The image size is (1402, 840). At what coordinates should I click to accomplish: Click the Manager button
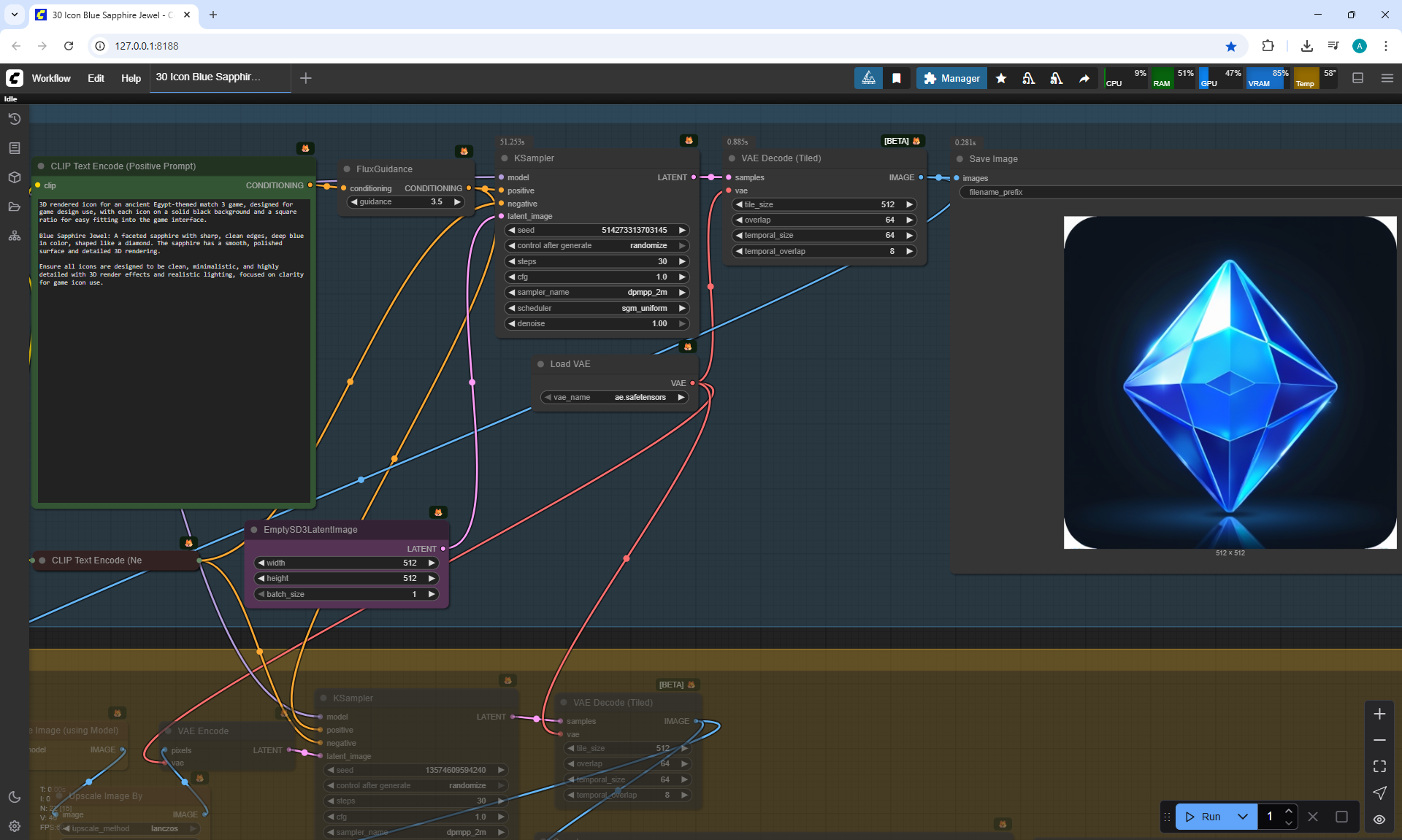point(951,78)
